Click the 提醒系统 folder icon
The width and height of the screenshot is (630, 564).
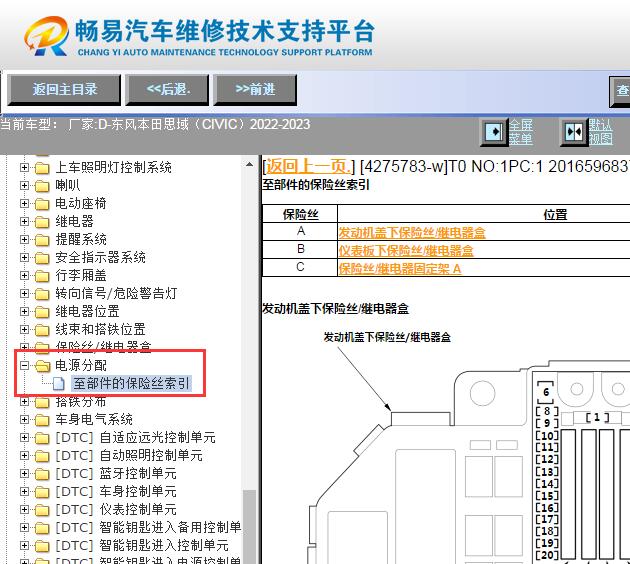point(42,240)
